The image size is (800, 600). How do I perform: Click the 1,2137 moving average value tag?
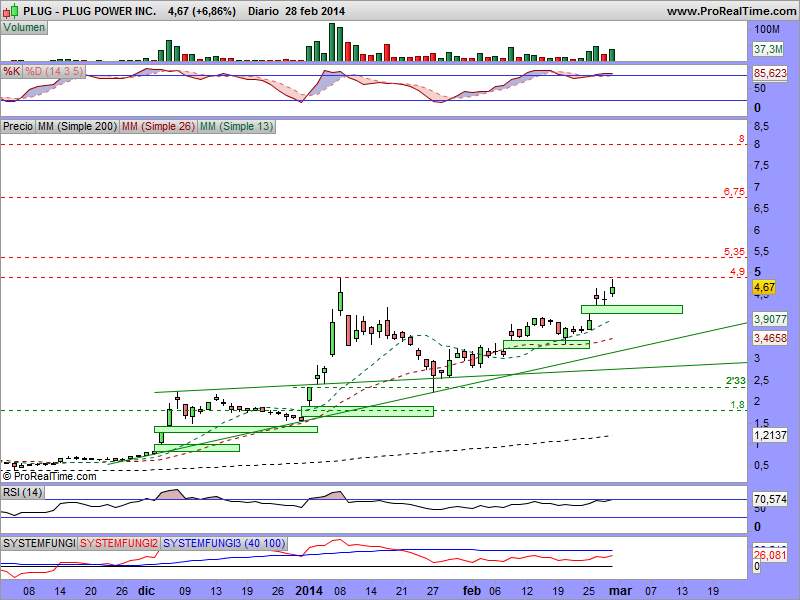tap(770, 435)
